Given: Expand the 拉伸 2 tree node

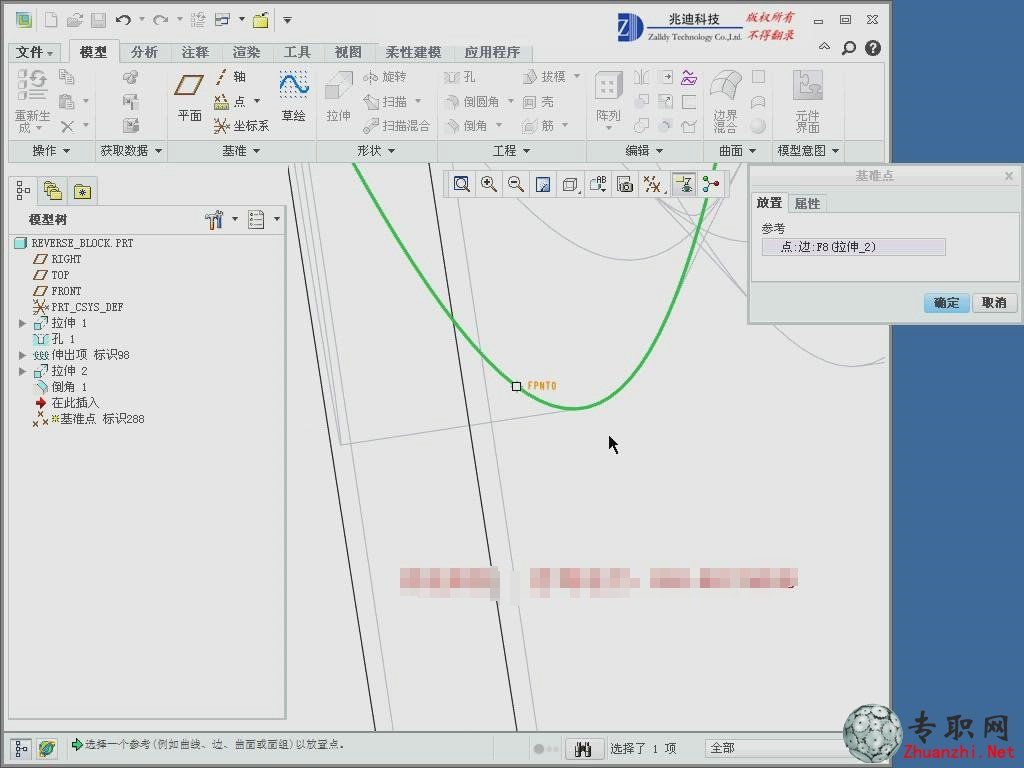Looking at the screenshot, I should pyautogui.click(x=22, y=371).
